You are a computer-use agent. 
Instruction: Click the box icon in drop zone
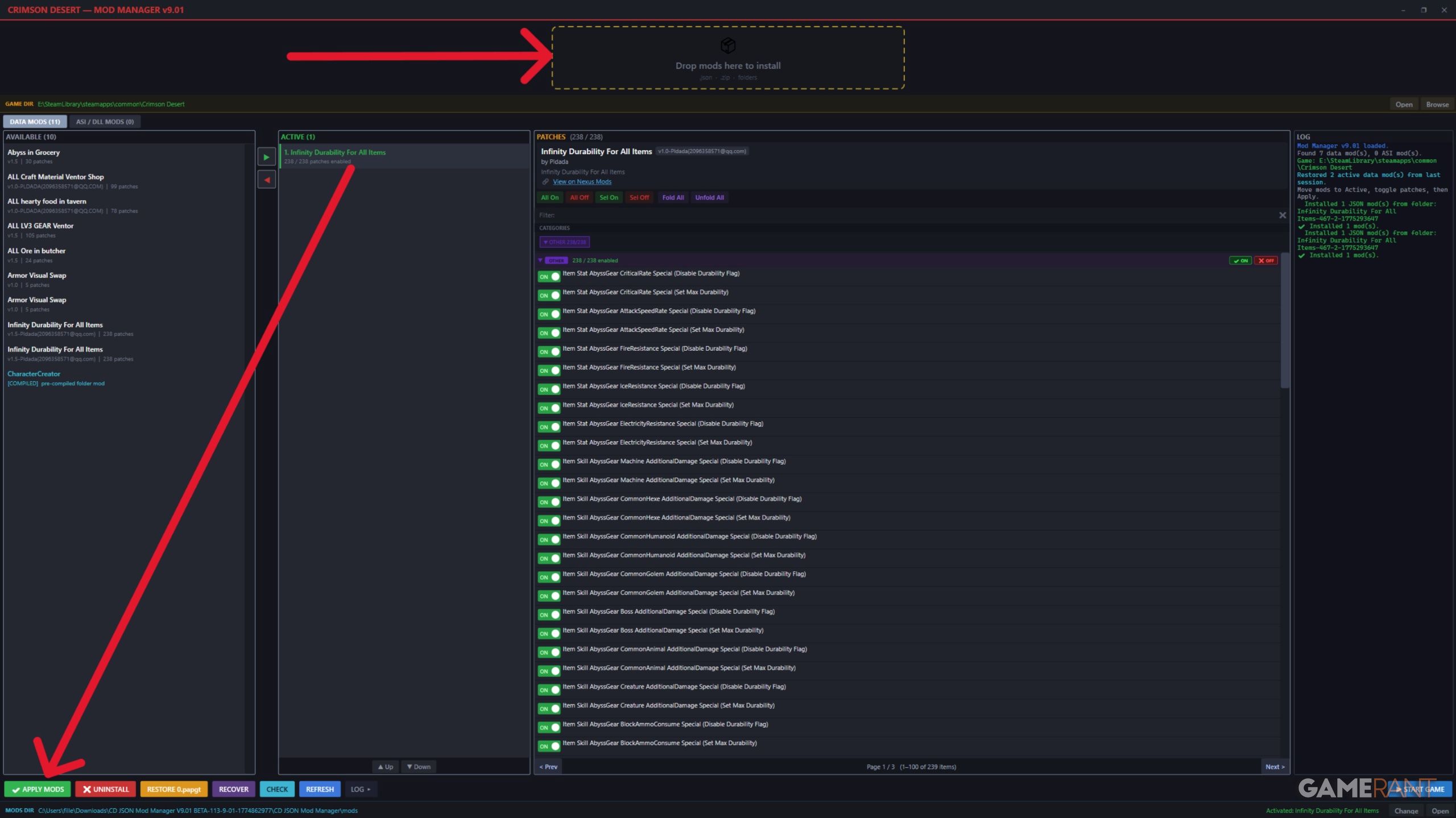[727, 45]
